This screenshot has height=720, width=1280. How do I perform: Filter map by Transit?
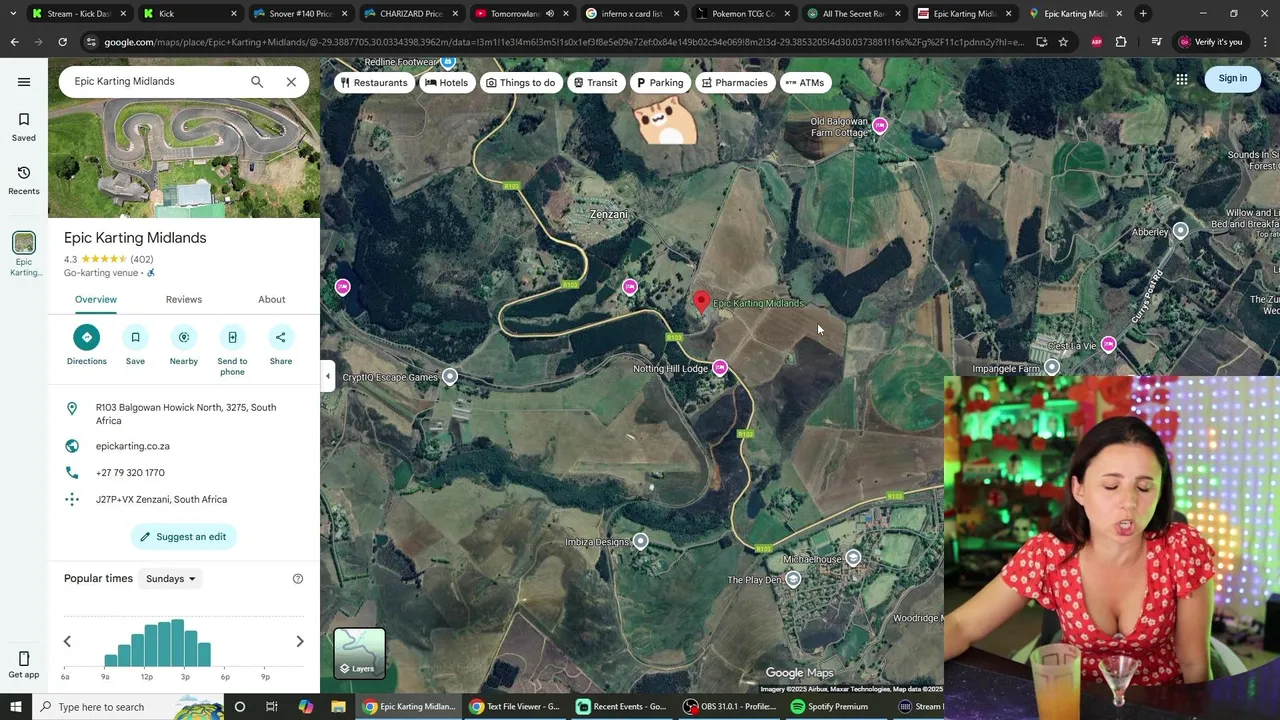[x=595, y=83]
